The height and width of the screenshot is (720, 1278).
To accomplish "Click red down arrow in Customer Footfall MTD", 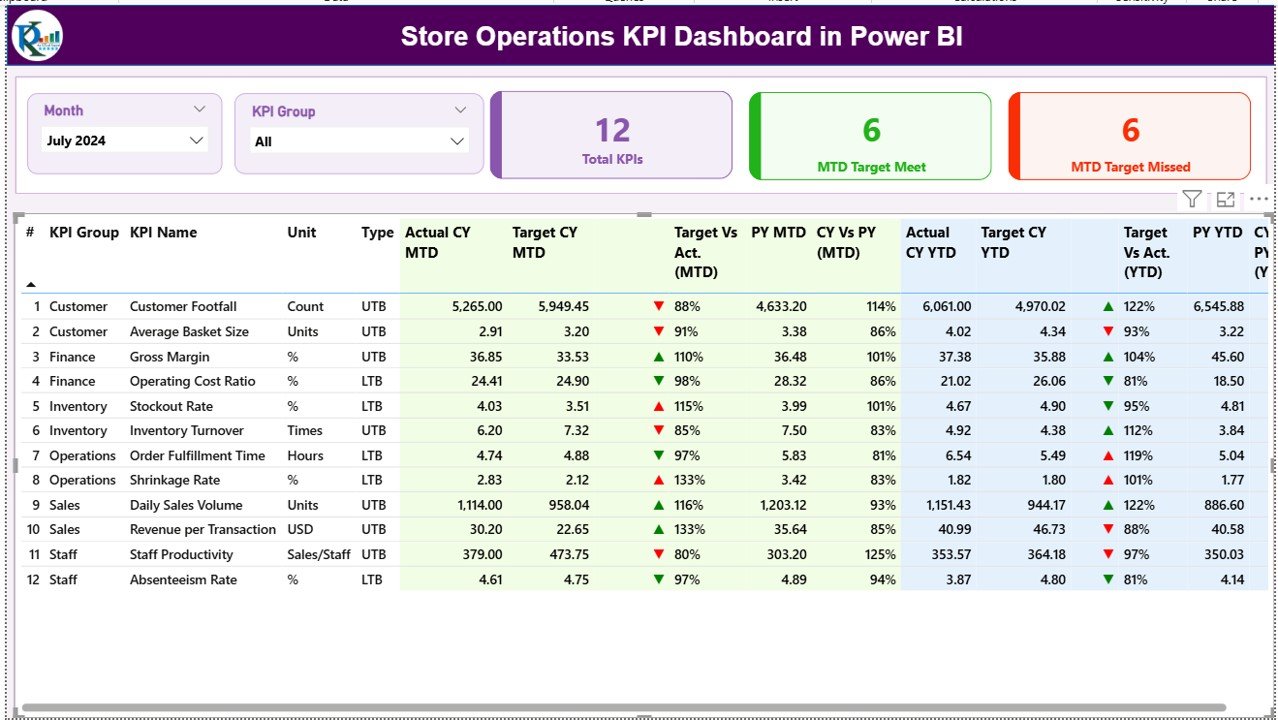I will point(658,307).
